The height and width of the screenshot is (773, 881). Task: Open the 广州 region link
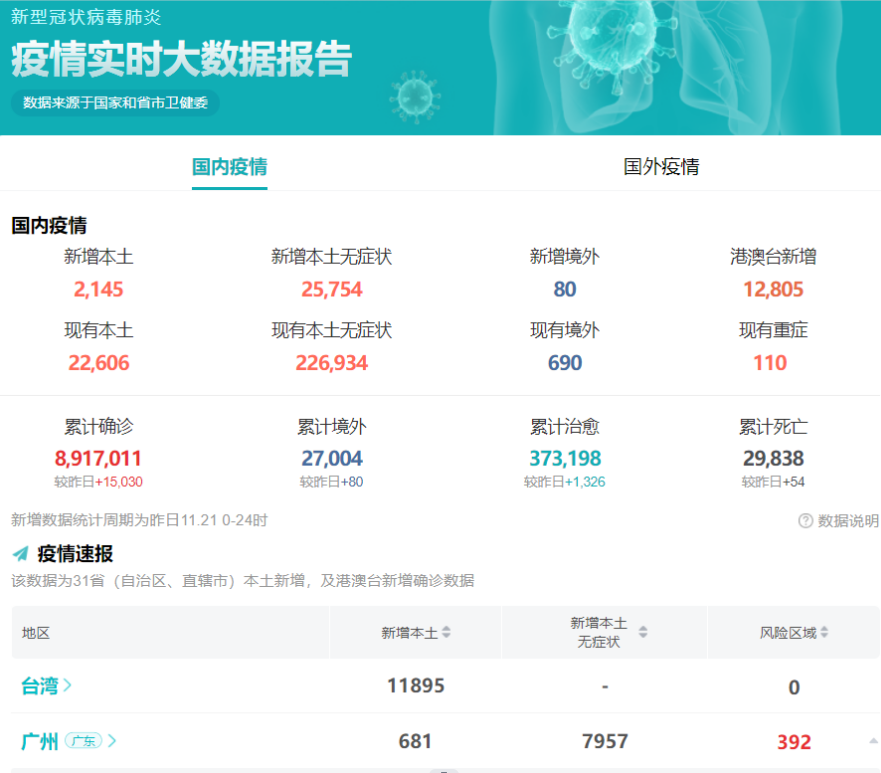click(39, 742)
